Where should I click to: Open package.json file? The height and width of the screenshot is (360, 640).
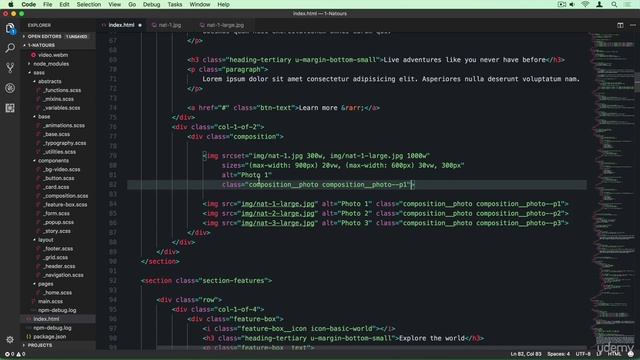tap(49, 337)
